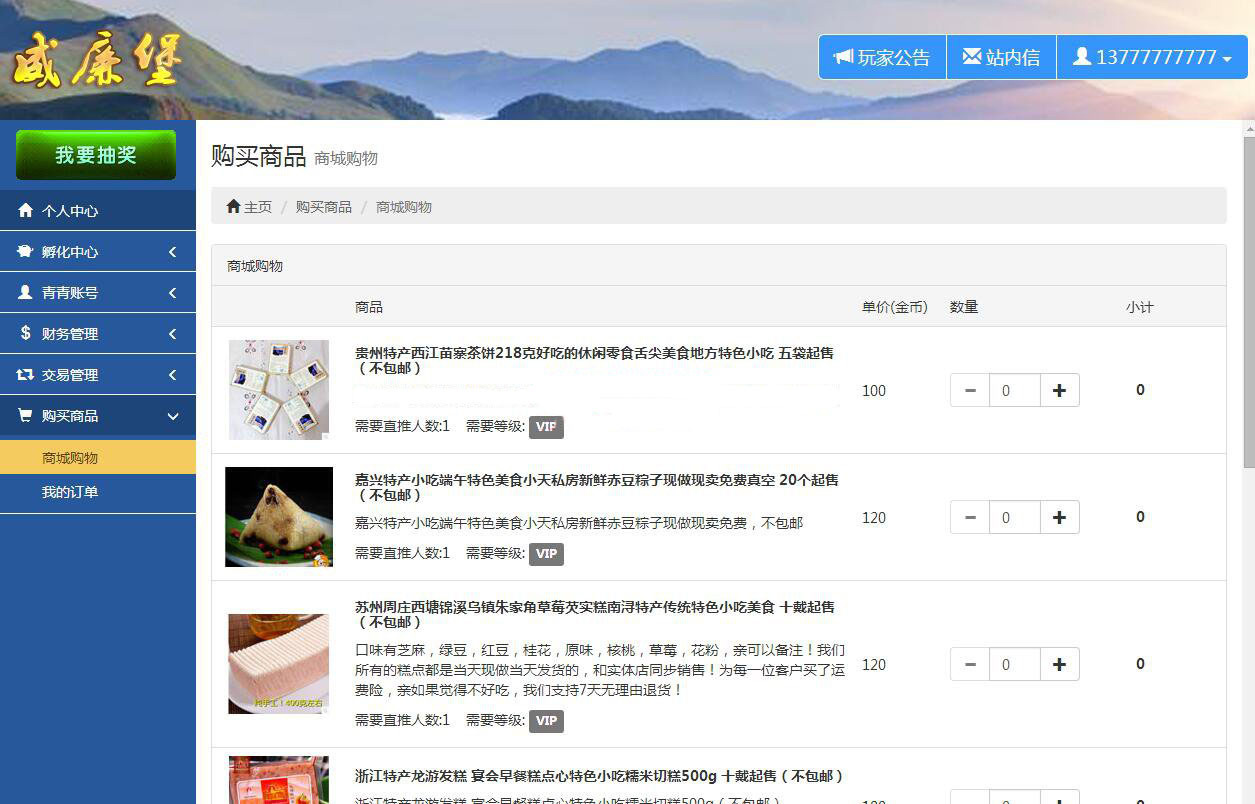Go to 购买商品 breadcrumb link
Viewport: 1255px width, 804px height.
323,207
